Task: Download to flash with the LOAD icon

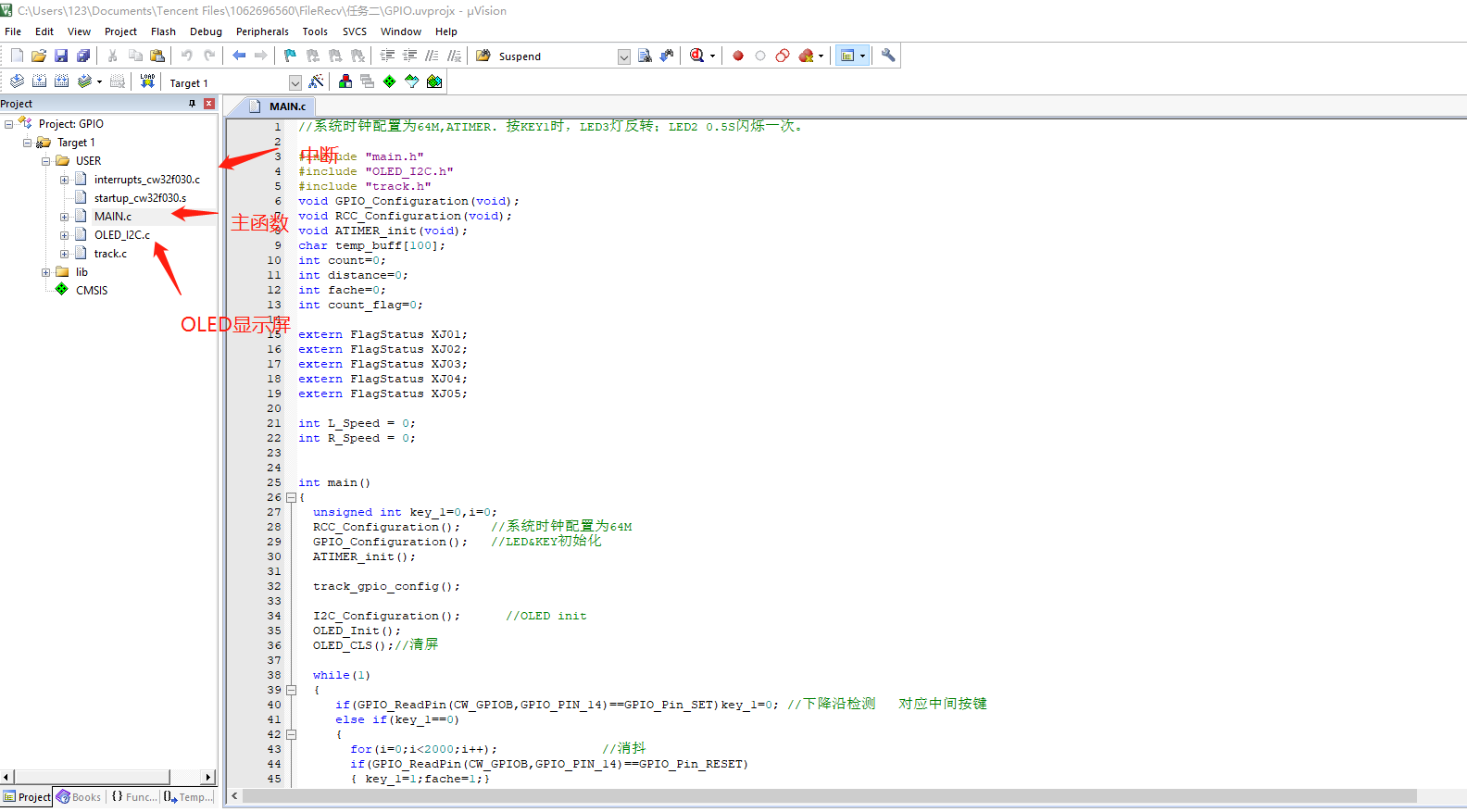Action: pos(147,81)
